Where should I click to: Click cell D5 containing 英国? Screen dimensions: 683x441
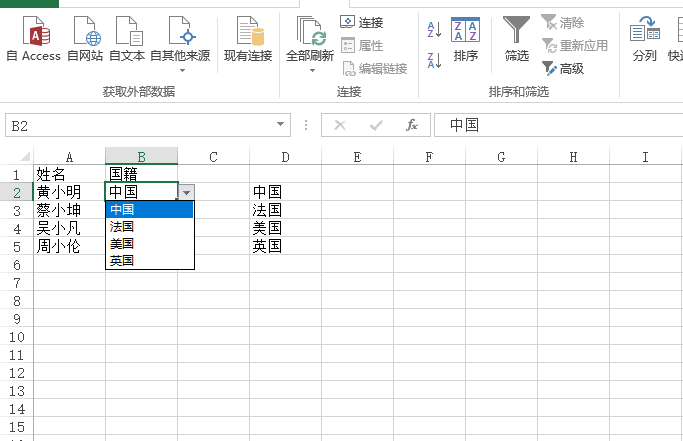click(285, 247)
